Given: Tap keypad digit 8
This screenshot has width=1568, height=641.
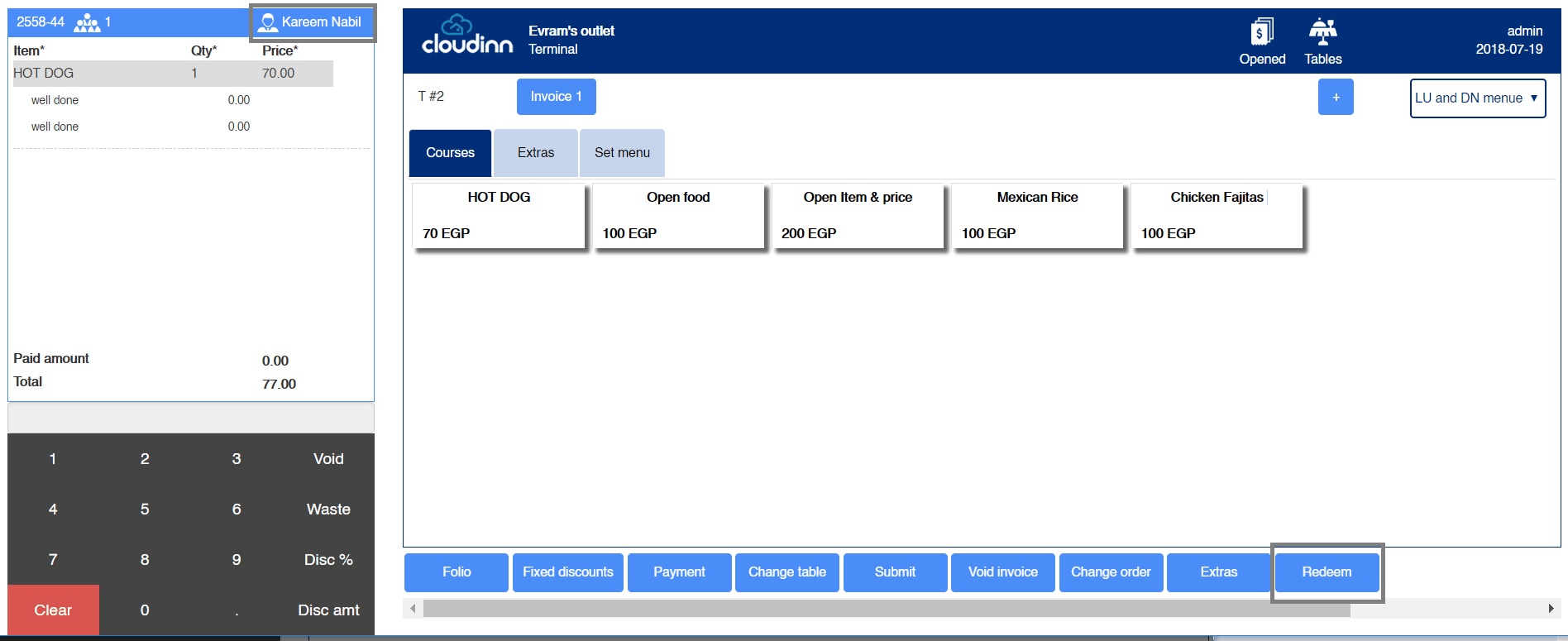Looking at the screenshot, I should 145,560.
